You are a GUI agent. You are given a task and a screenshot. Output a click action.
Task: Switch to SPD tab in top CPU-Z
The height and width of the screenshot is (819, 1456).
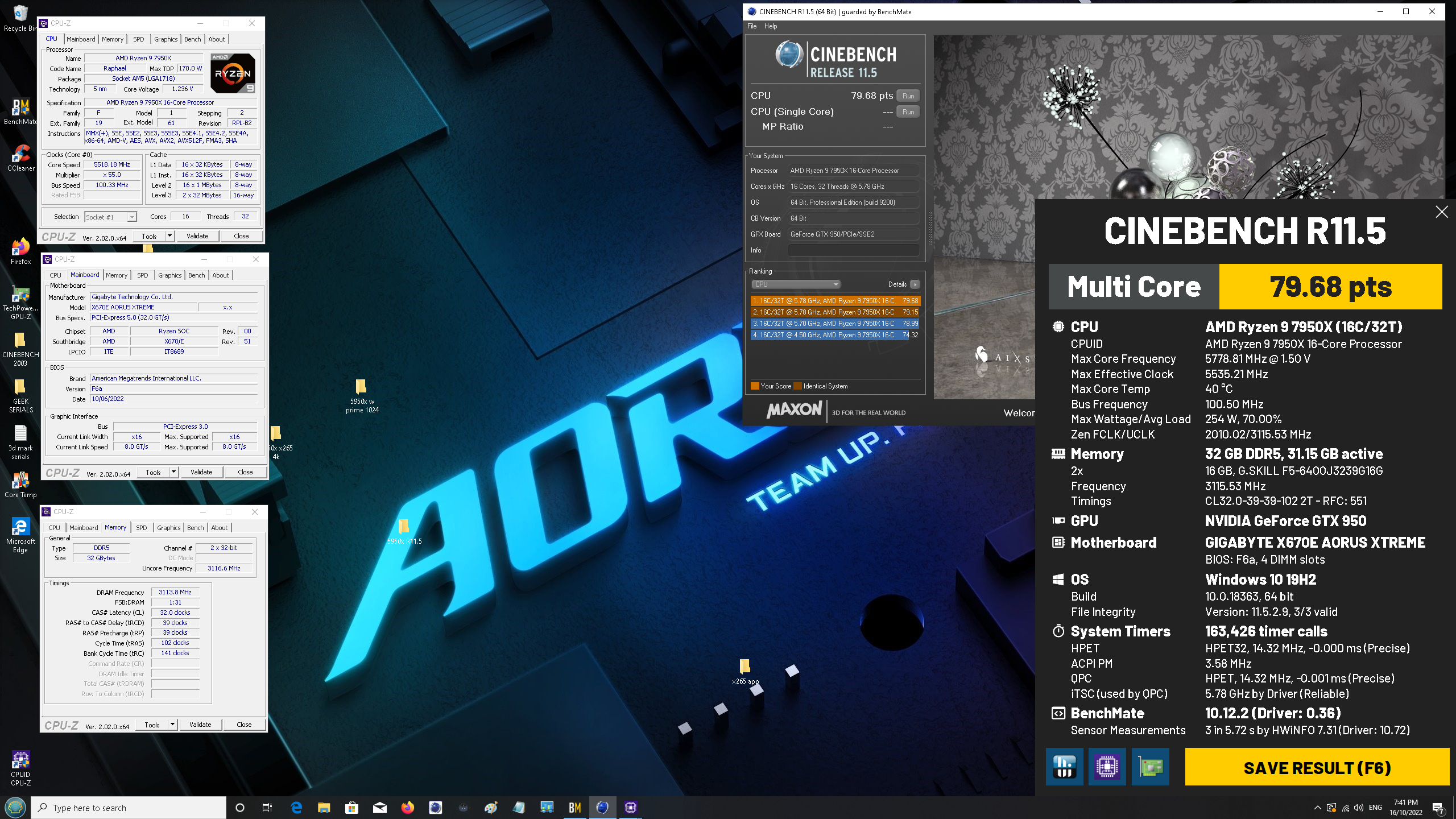click(139, 39)
